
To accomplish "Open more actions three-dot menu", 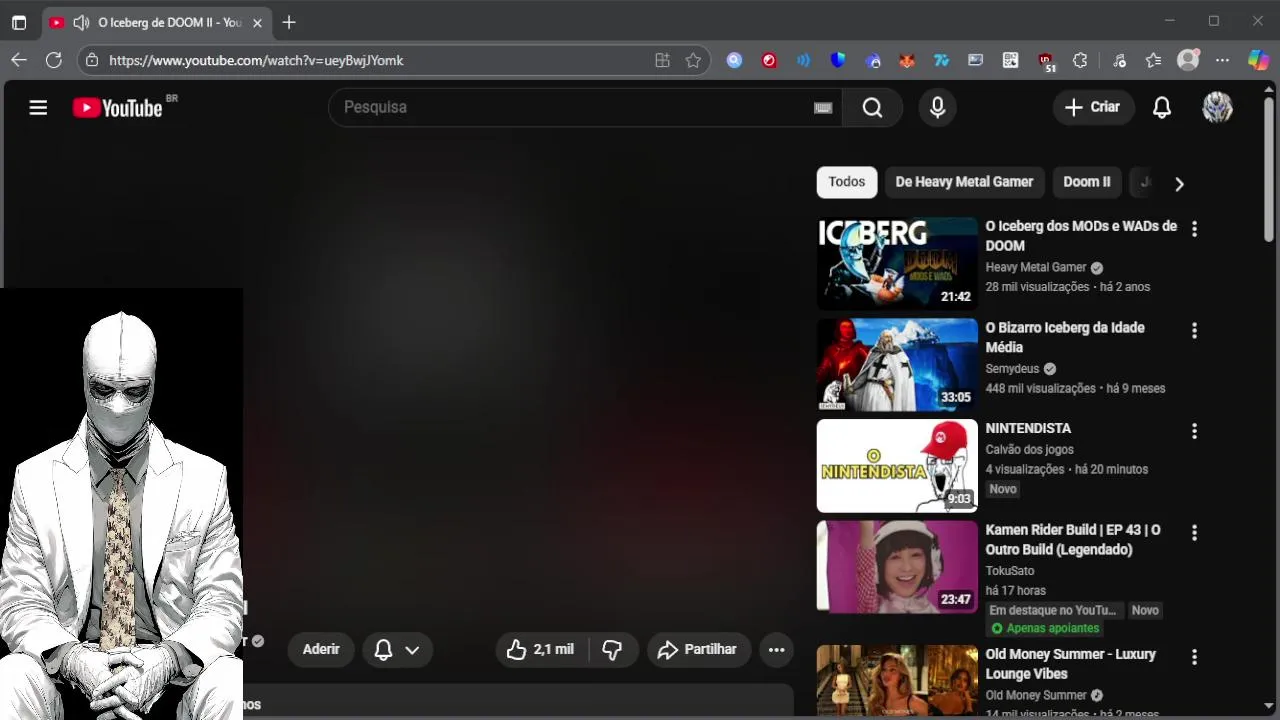I will [x=776, y=649].
